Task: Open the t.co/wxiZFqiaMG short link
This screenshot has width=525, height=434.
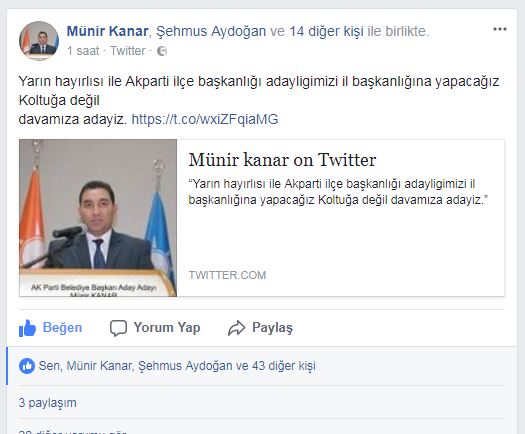Action: tap(205, 119)
